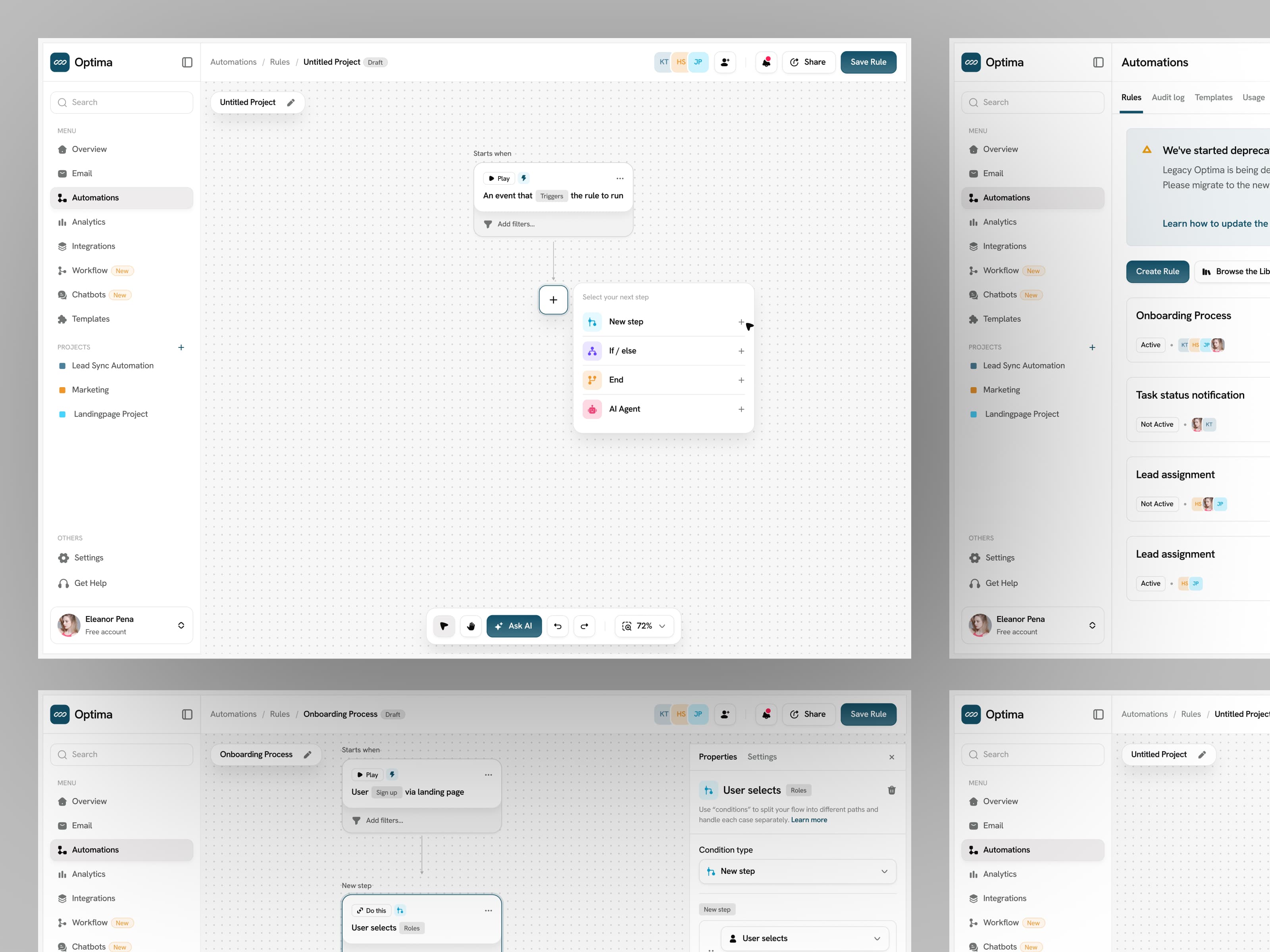The image size is (1270, 952).
Task: Click Ask AI button
Action: tap(514, 626)
